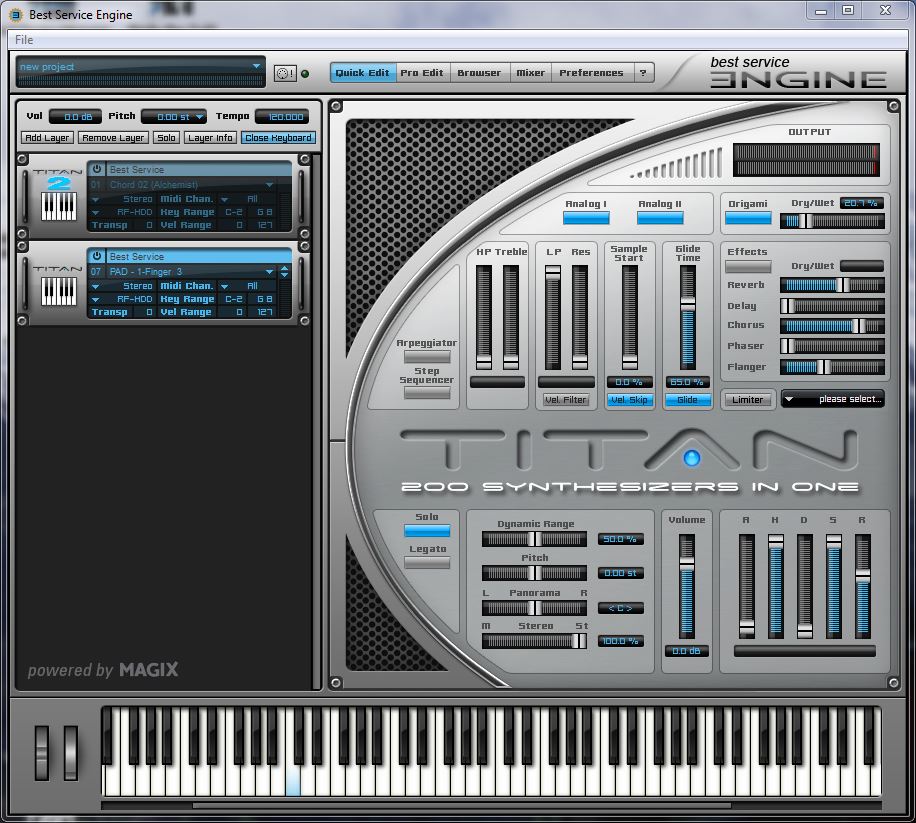Screen dimensions: 916x823
Task: Toggle the Analog II switch
Action: [x=660, y=218]
